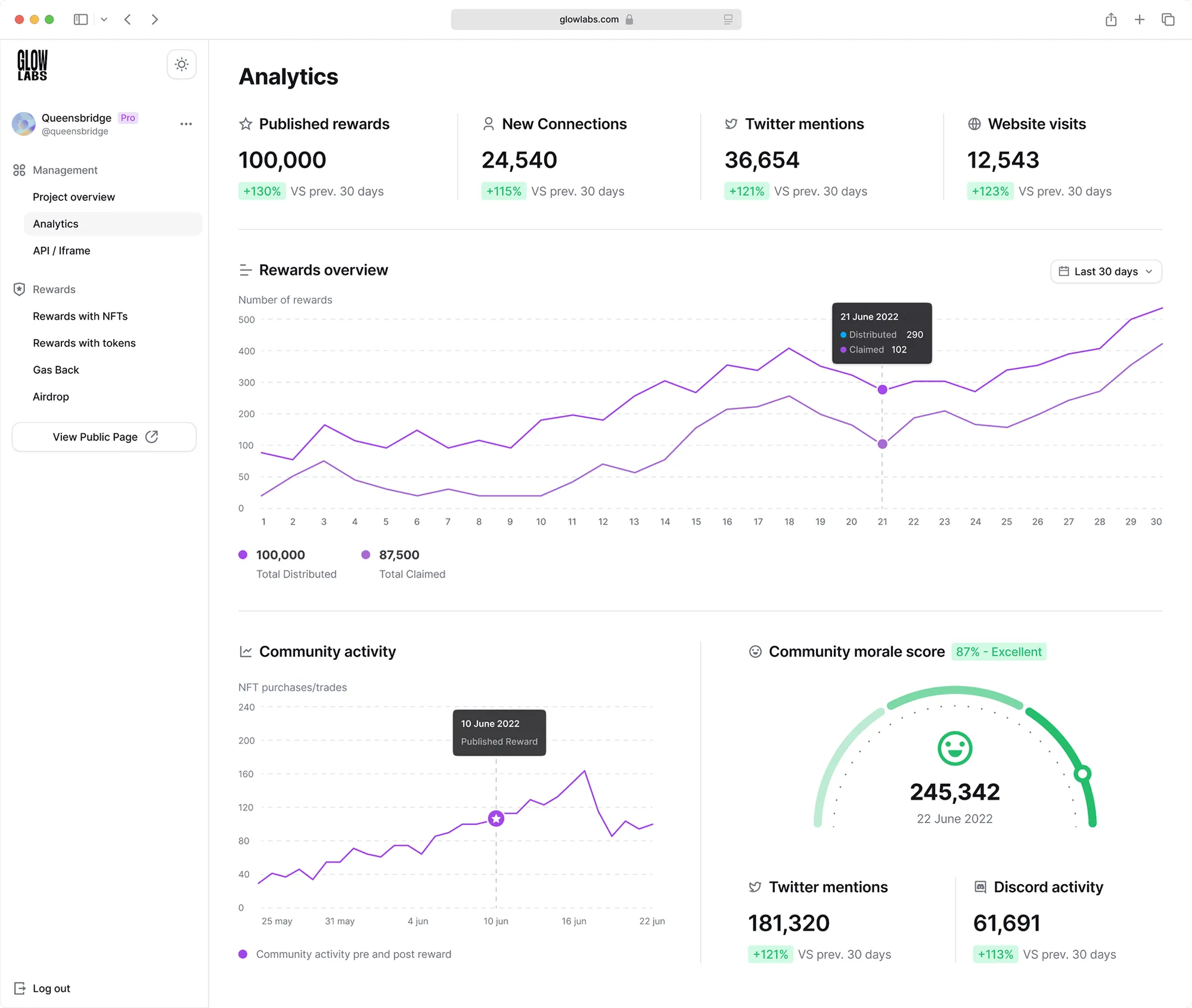Open the Last 30 days dropdown
The height and width of the screenshot is (1008, 1192).
tap(1106, 272)
